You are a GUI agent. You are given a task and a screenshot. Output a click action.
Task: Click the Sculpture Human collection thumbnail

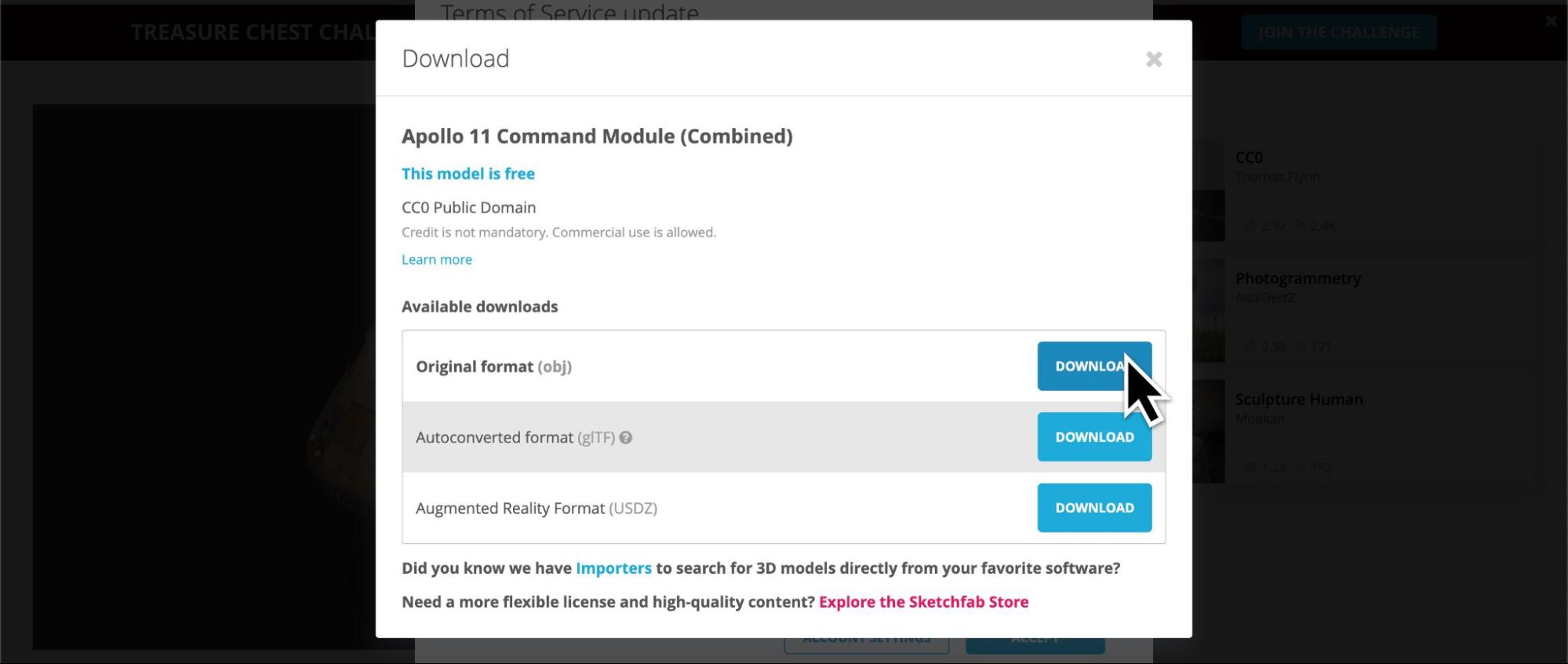click(x=1209, y=432)
